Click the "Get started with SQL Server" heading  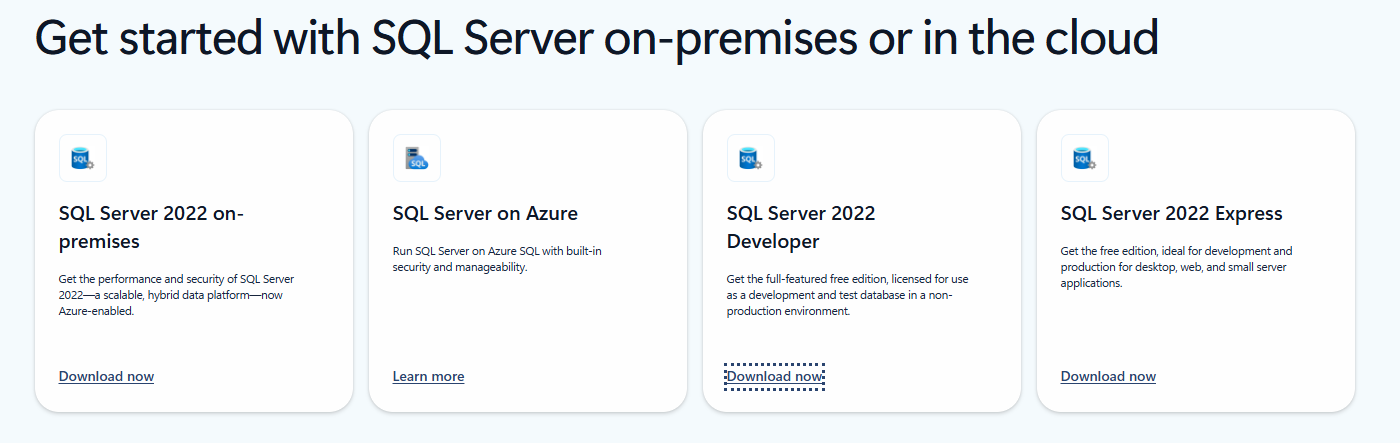[x=596, y=38]
